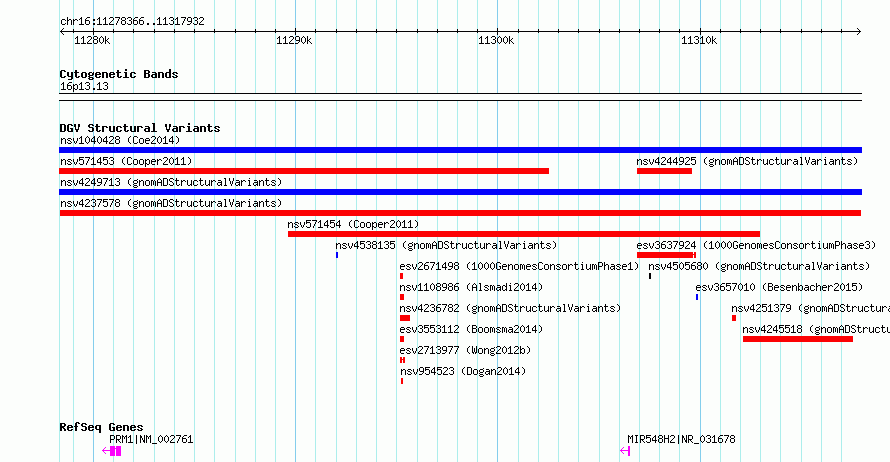Click nsv954523 (Dogan2014) label
Screen dimensions: 890x462
[463, 371]
